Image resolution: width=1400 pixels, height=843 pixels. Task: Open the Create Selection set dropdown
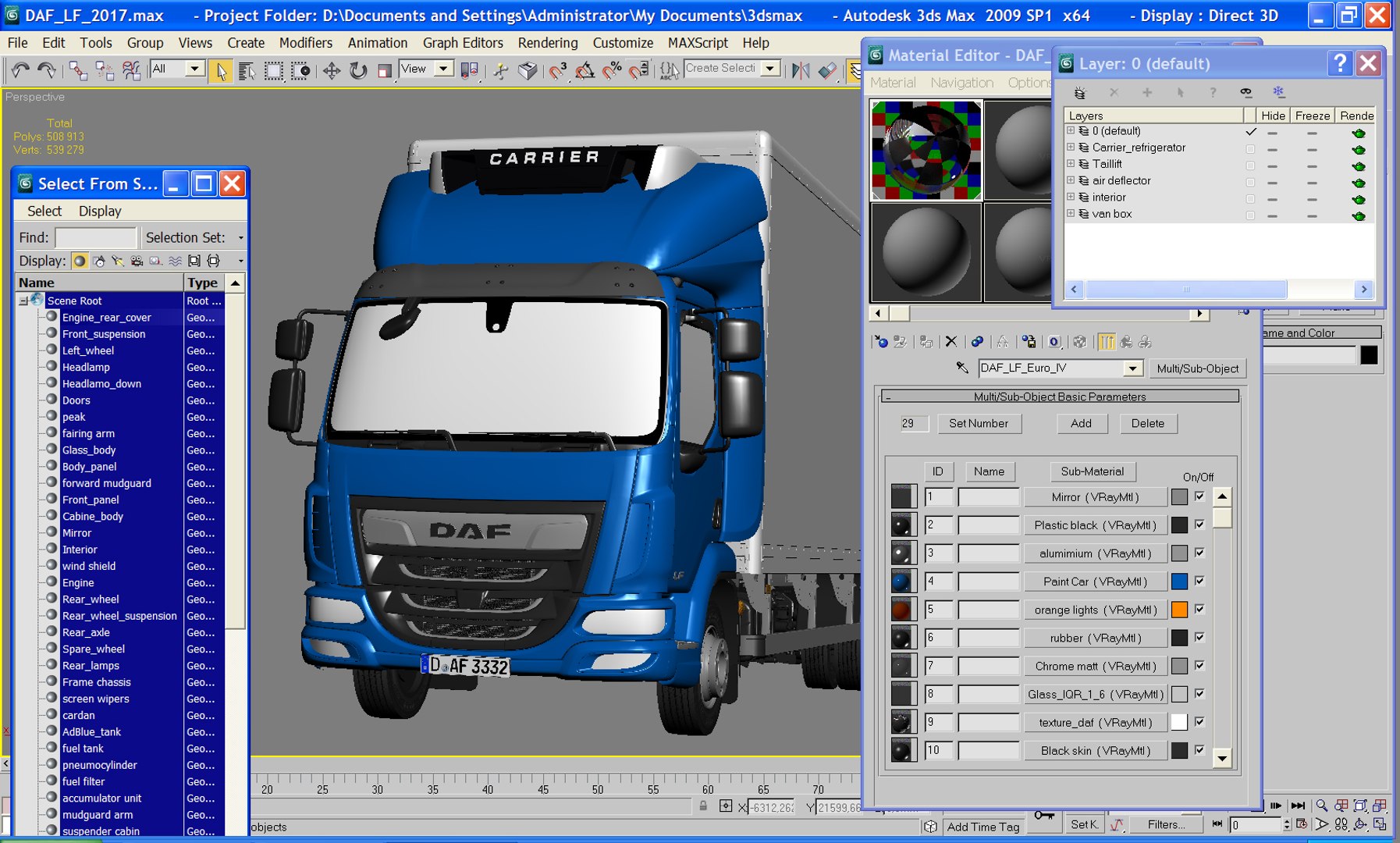[770, 69]
